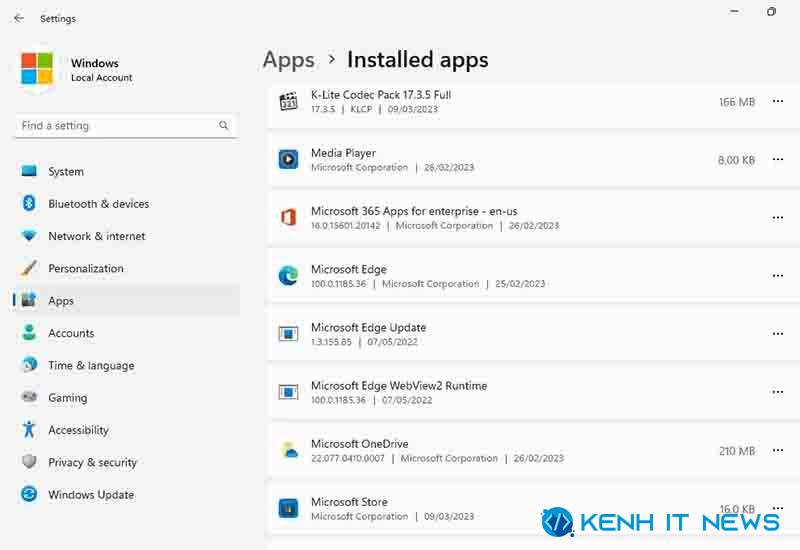Go to Bluetooth & devices settings

(127, 204)
